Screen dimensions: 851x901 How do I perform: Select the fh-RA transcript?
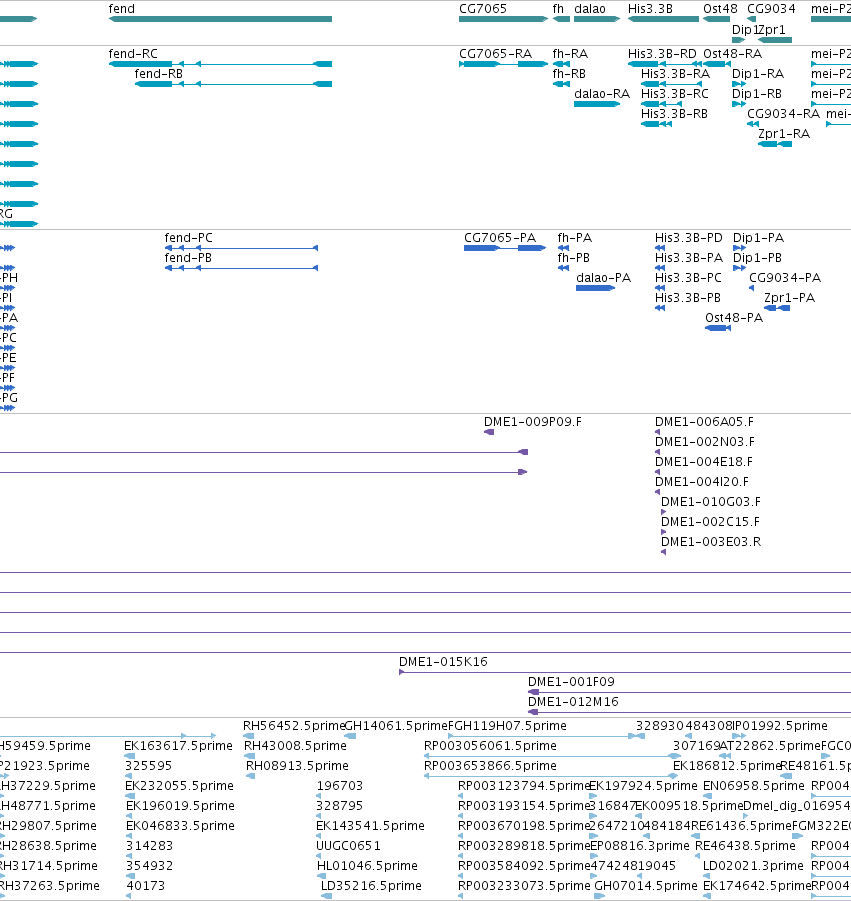pos(570,53)
